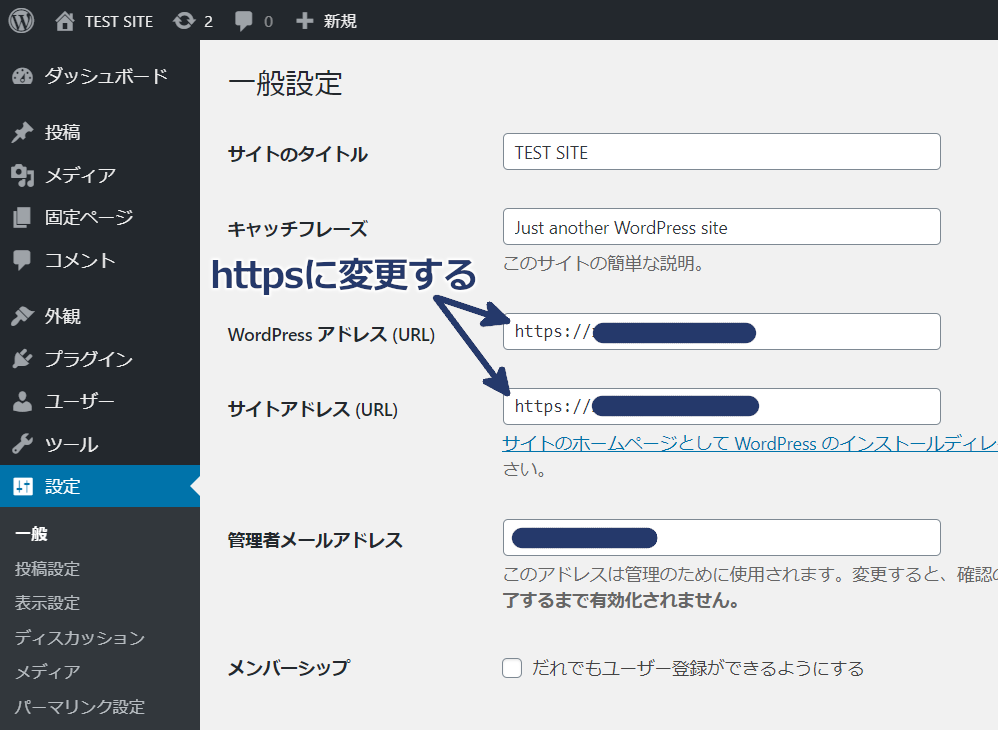Open the comments bubble icon in admin bar
Image resolution: width=998 pixels, height=730 pixels.
tap(243, 21)
